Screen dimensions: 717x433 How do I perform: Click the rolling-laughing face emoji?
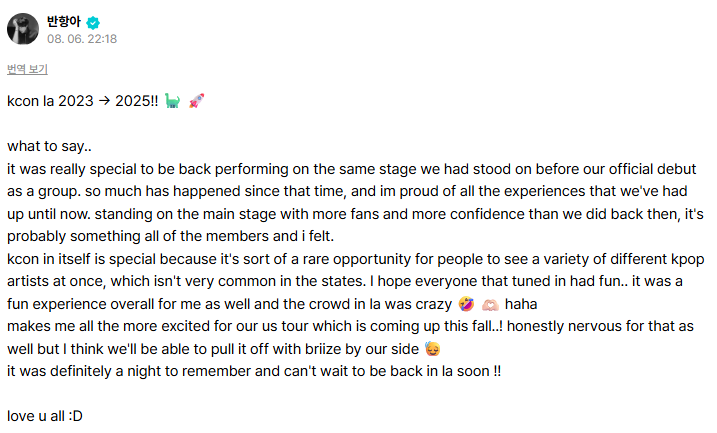coord(467,304)
